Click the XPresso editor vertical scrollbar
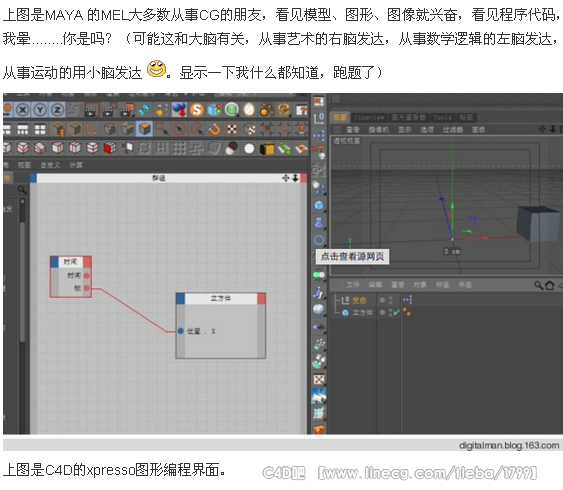The width and height of the screenshot is (563, 490). pyautogui.click(x=22, y=282)
